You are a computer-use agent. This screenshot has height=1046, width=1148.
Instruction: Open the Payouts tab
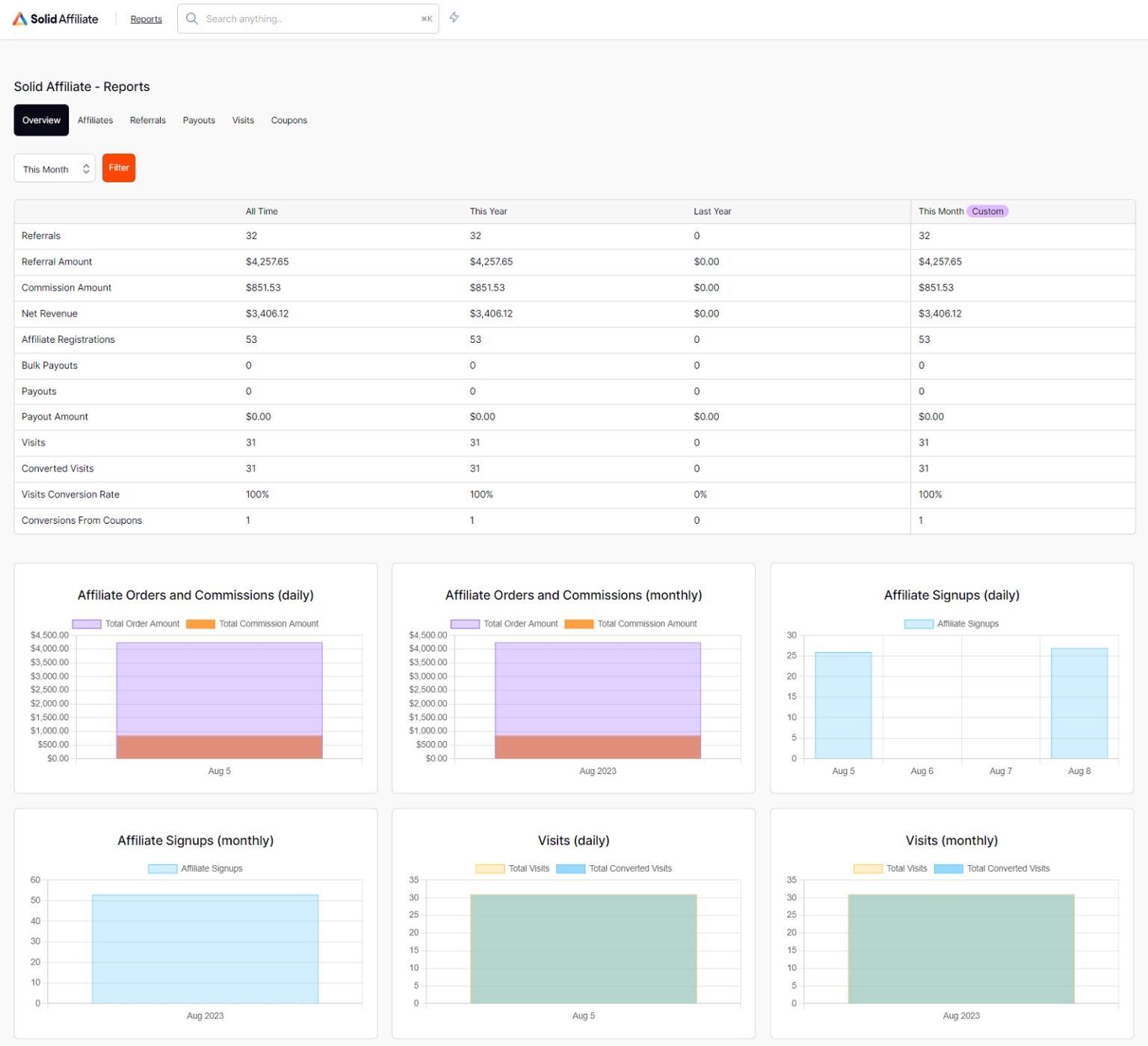[x=199, y=120]
